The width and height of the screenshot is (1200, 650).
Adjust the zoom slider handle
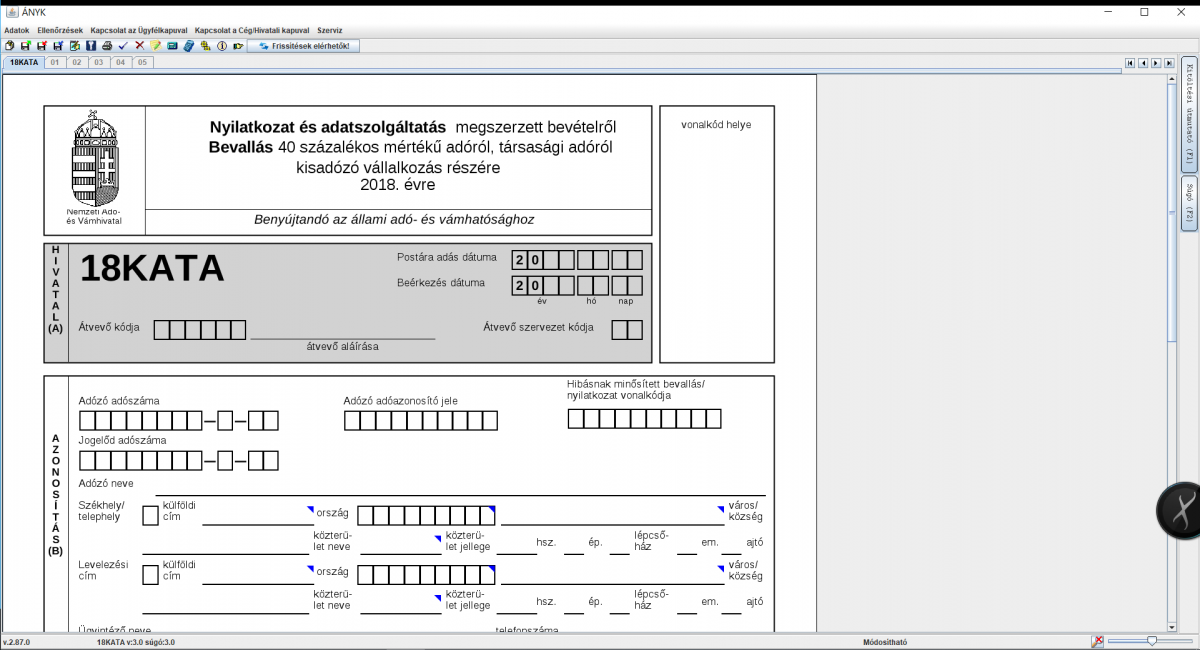[x=1152, y=641]
